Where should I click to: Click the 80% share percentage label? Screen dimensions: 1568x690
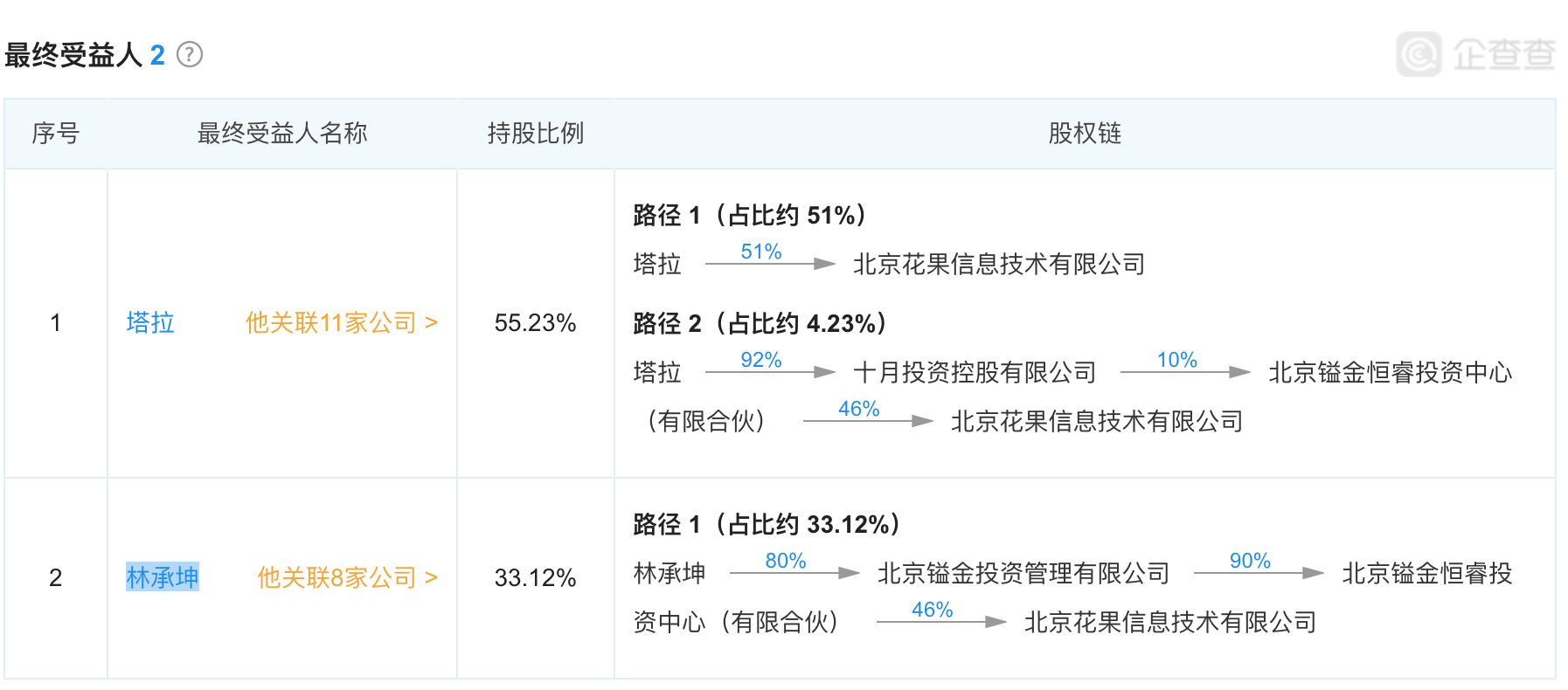785,562
